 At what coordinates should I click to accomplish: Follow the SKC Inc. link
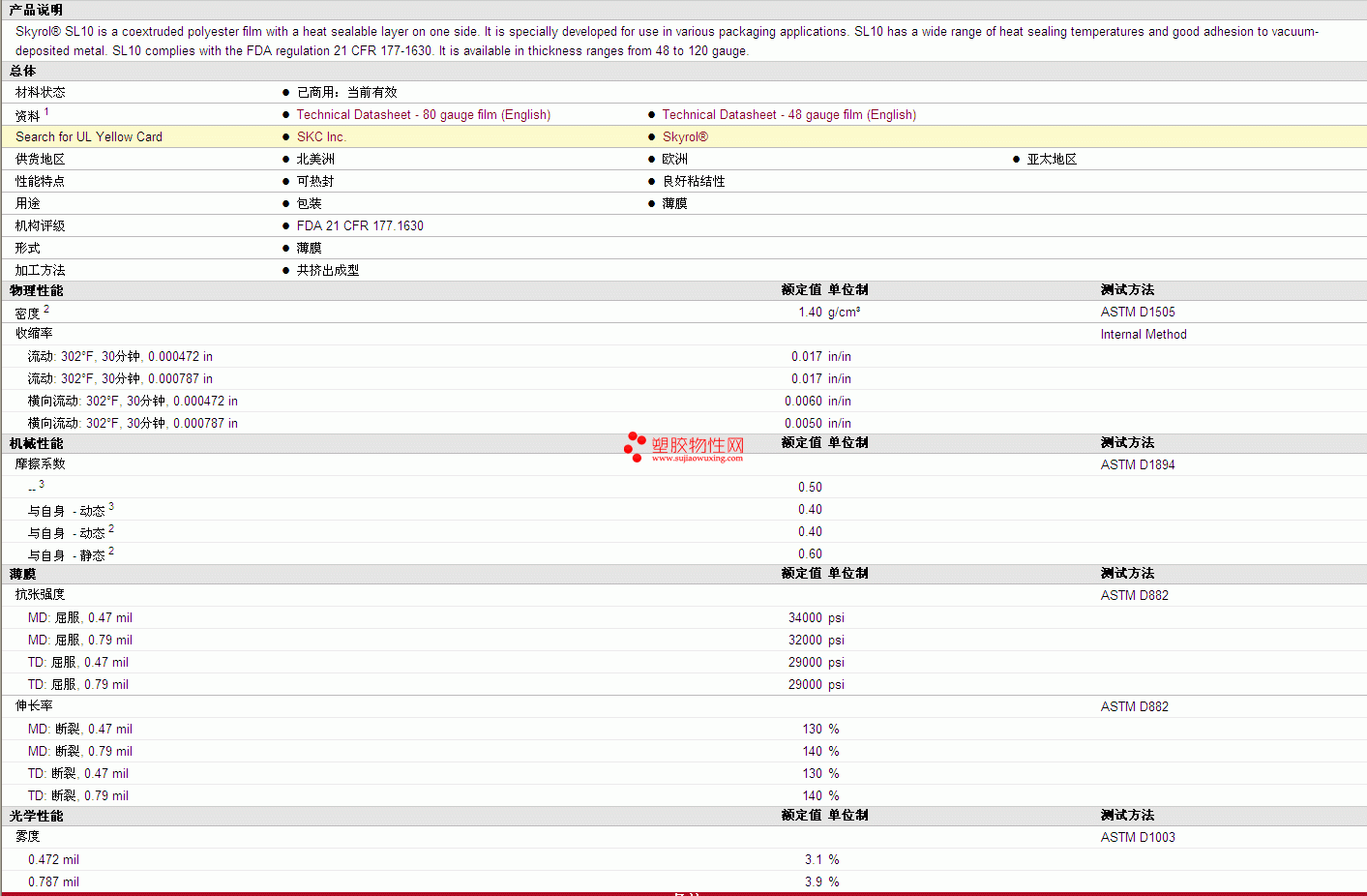(x=321, y=136)
